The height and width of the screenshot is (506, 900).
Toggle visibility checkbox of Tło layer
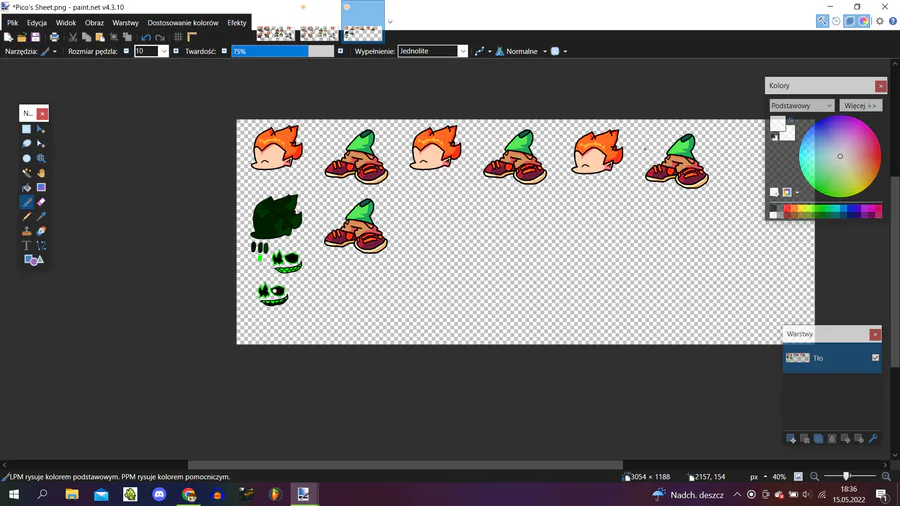click(875, 357)
